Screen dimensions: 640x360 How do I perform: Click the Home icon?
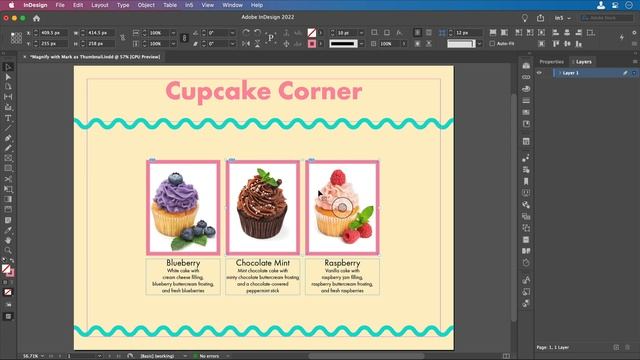[x=36, y=18]
